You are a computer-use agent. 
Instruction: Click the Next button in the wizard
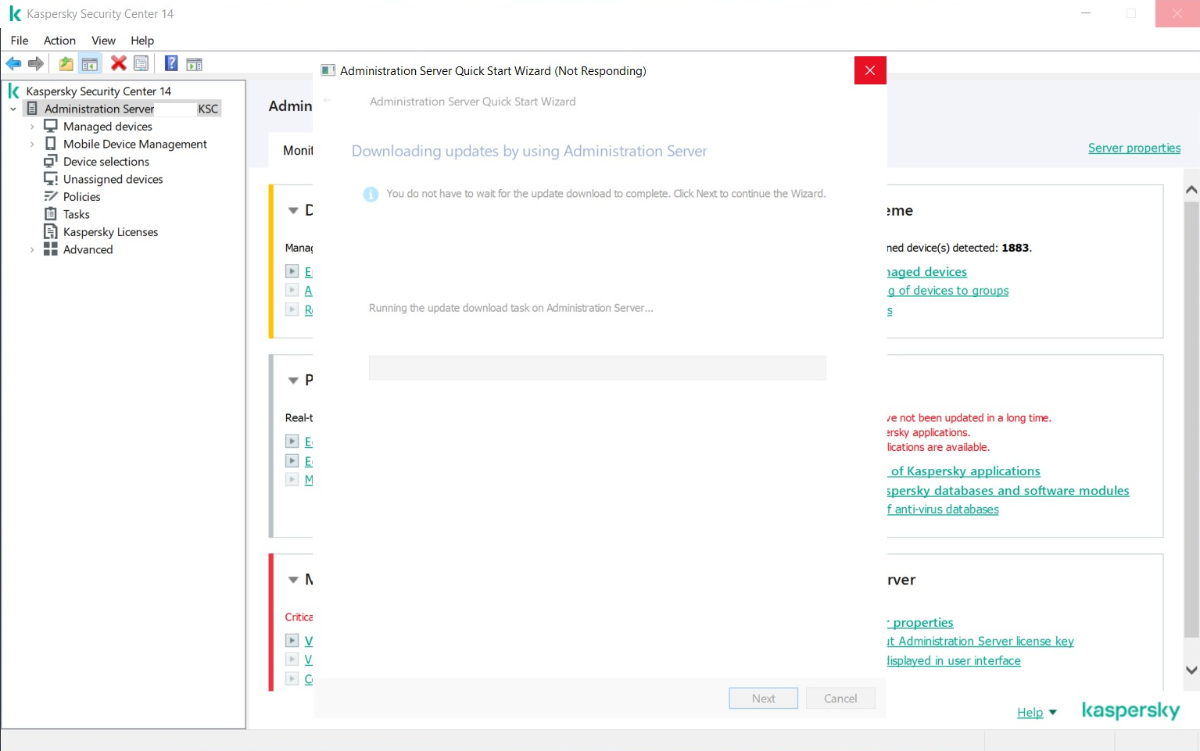click(x=763, y=698)
